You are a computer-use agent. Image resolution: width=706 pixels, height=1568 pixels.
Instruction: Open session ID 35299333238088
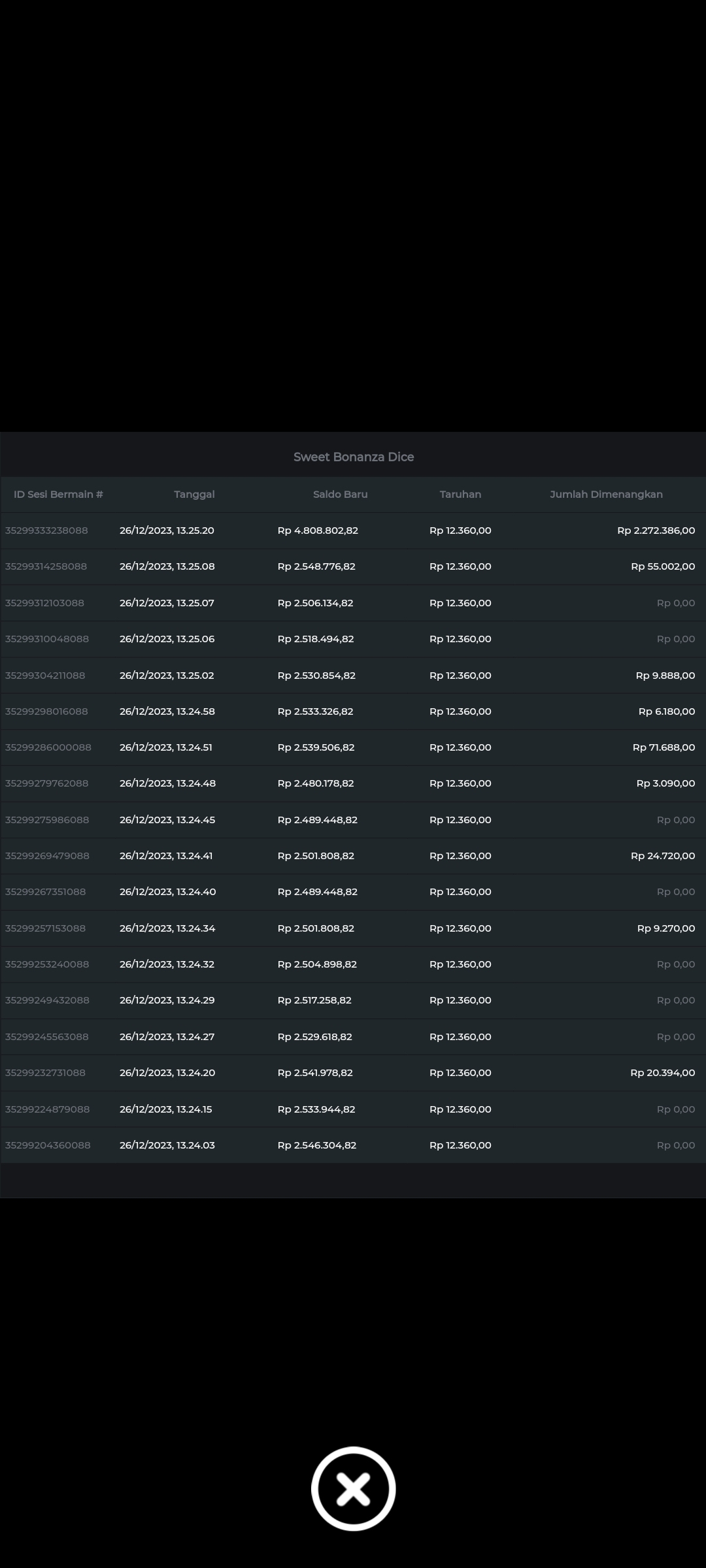coord(46,531)
